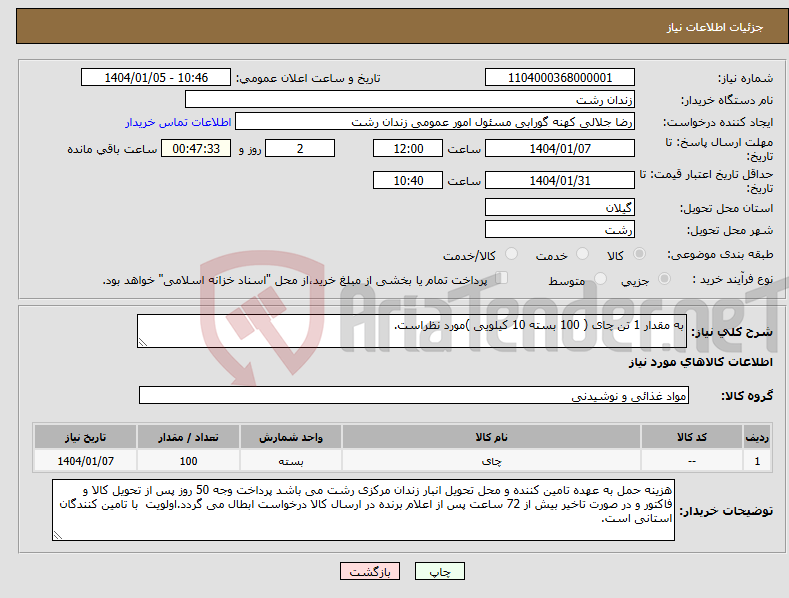Select the کالا radio button
The width and height of the screenshot is (789, 598).
[x=640, y=254]
